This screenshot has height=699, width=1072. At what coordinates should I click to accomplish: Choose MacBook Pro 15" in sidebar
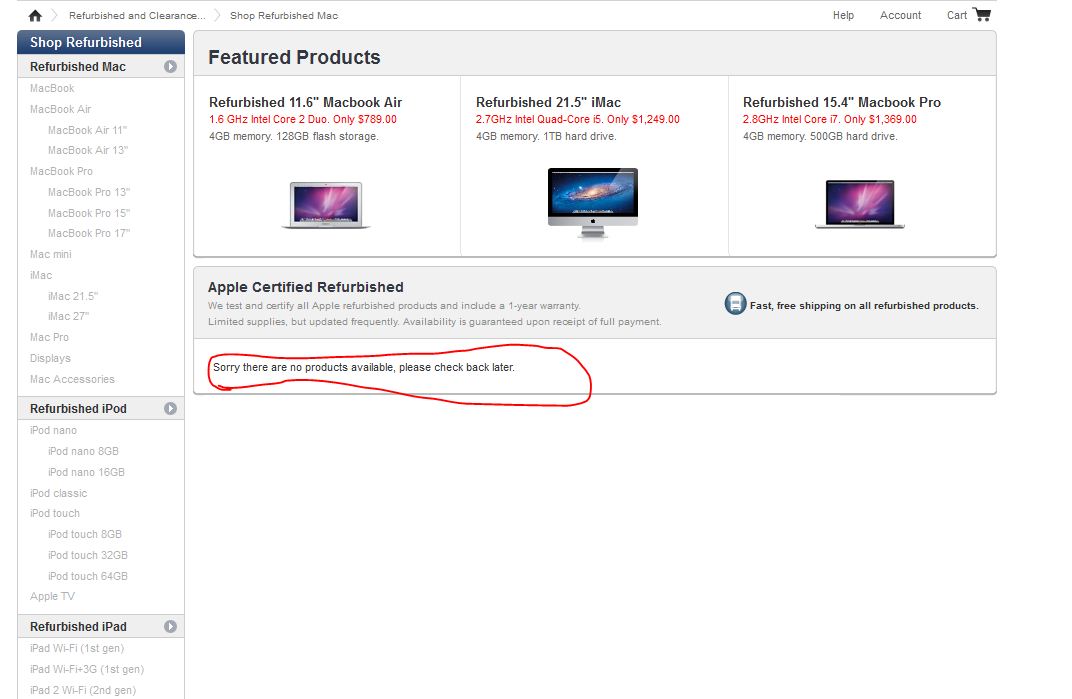click(88, 213)
